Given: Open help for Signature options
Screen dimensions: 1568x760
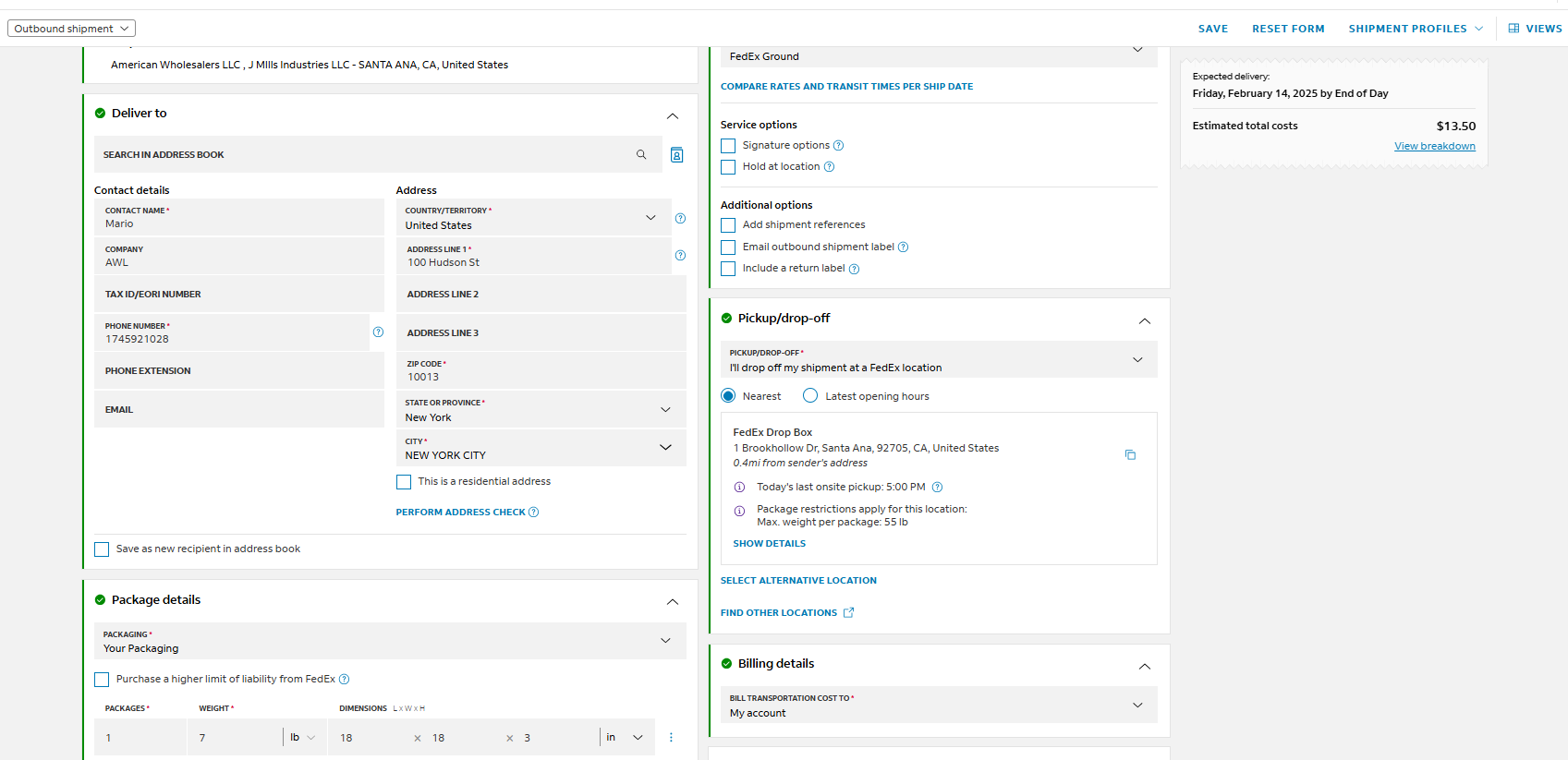Looking at the screenshot, I should (x=839, y=146).
